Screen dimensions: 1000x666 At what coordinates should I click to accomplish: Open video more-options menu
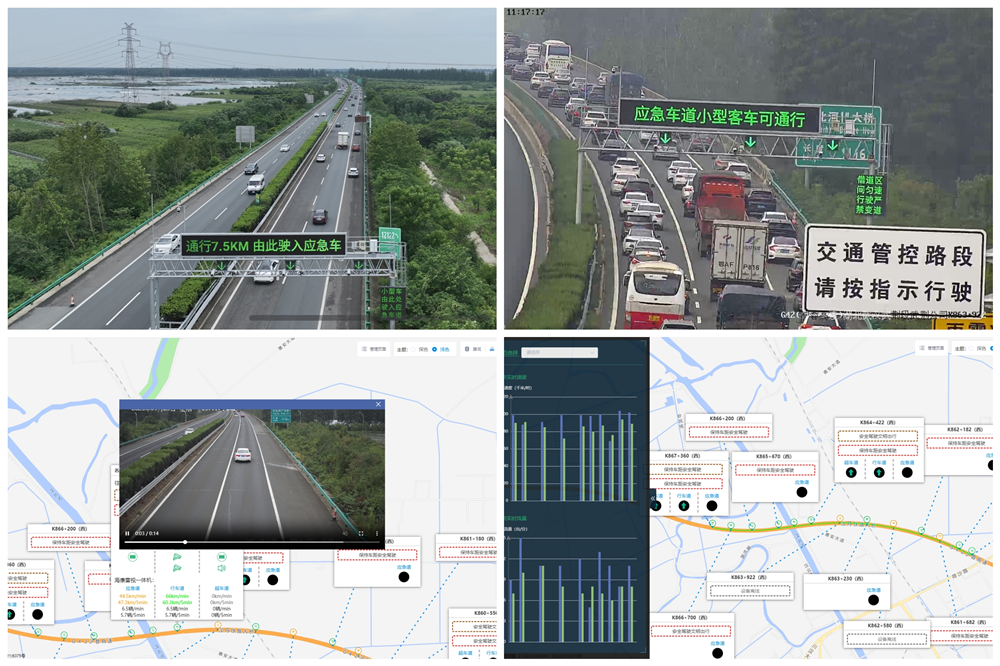(x=377, y=533)
